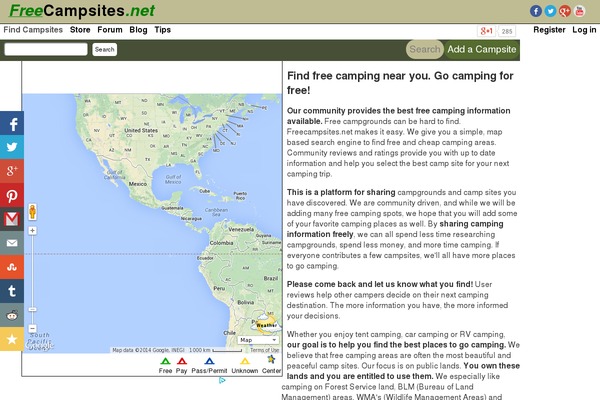Select the Search tab in green bar
The image size is (600, 400).
425,49
